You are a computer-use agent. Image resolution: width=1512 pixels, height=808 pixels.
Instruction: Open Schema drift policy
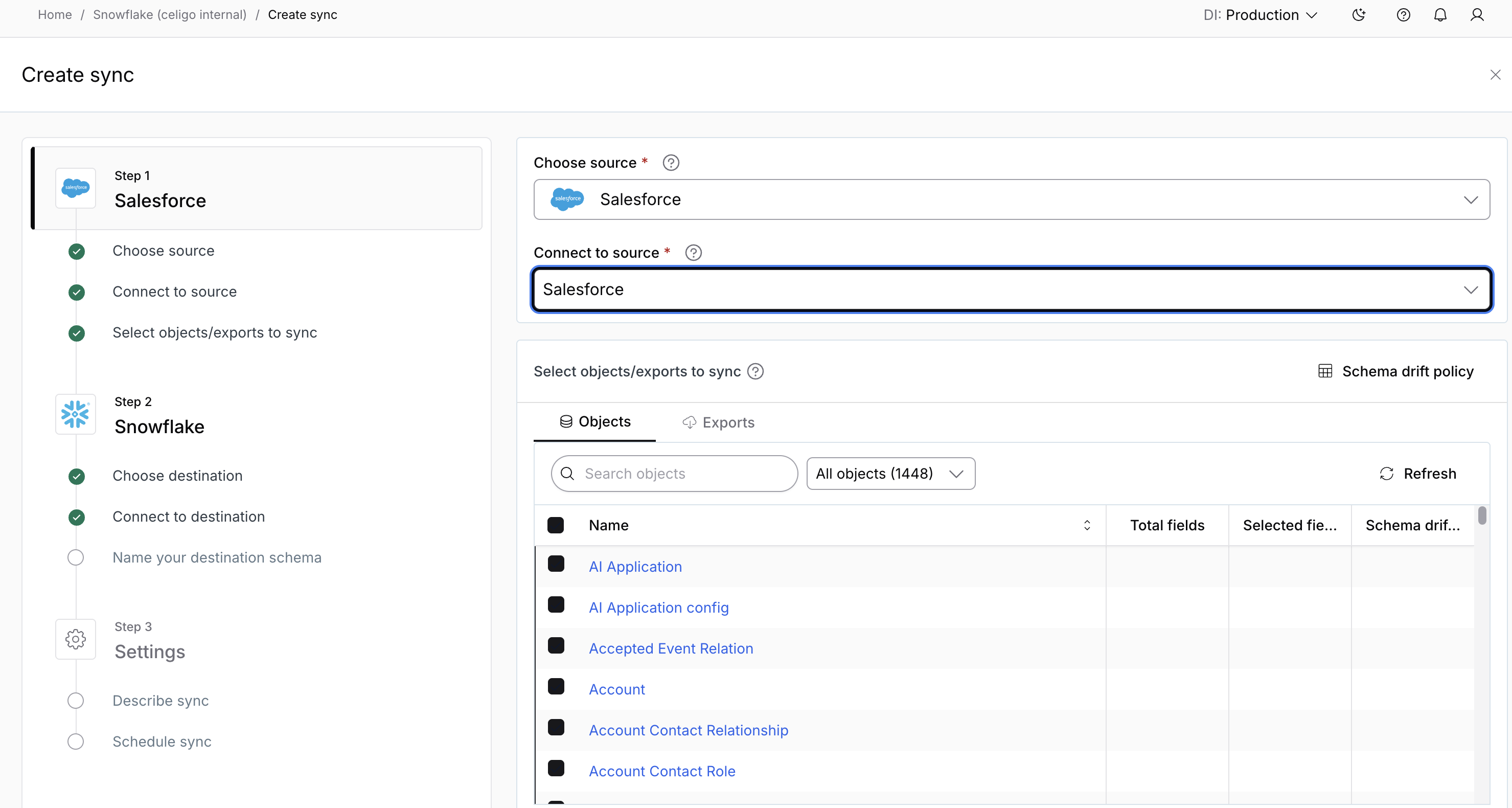pos(1396,372)
